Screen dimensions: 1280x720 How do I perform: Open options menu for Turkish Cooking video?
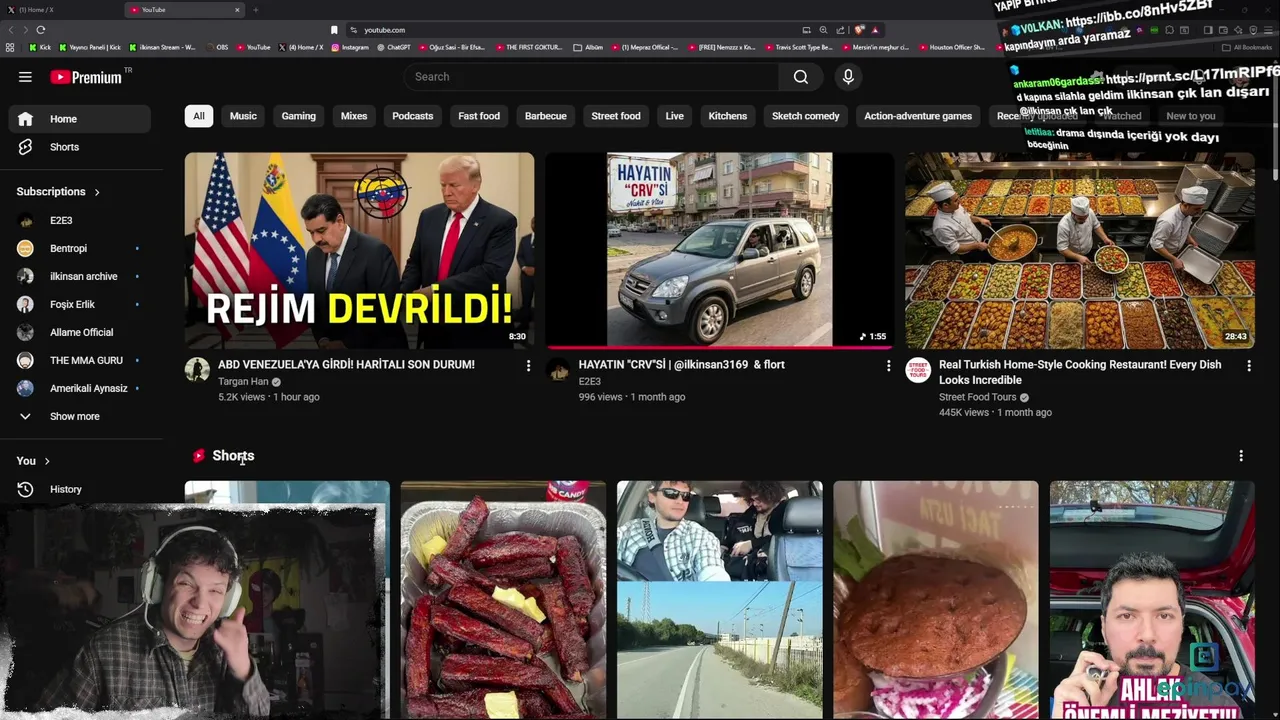1248,366
